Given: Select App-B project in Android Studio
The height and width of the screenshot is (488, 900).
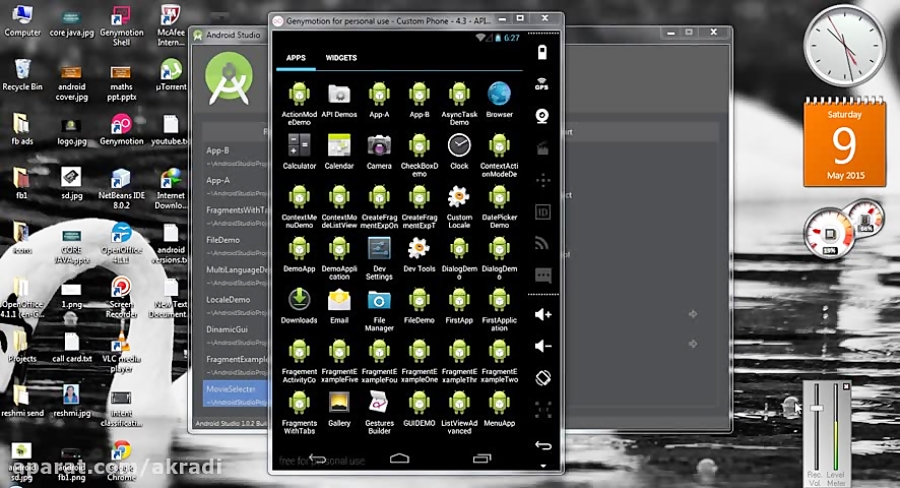Looking at the screenshot, I should pyautogui.click(x=235, y=156).
